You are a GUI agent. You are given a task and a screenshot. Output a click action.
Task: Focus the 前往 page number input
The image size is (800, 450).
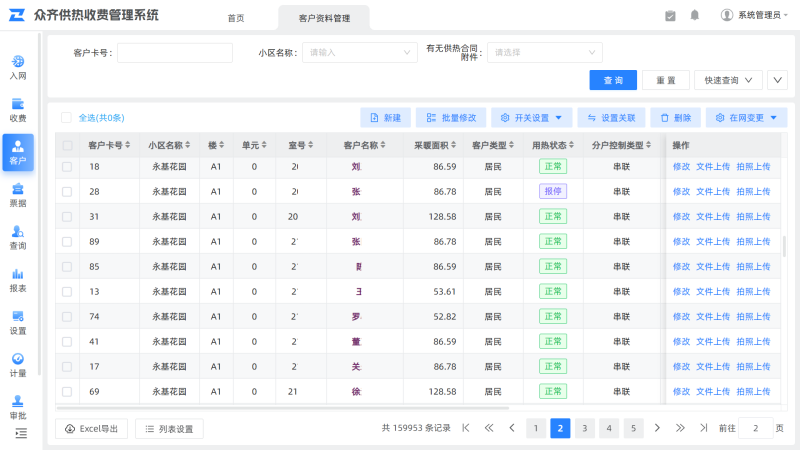[x=755, y=428]
